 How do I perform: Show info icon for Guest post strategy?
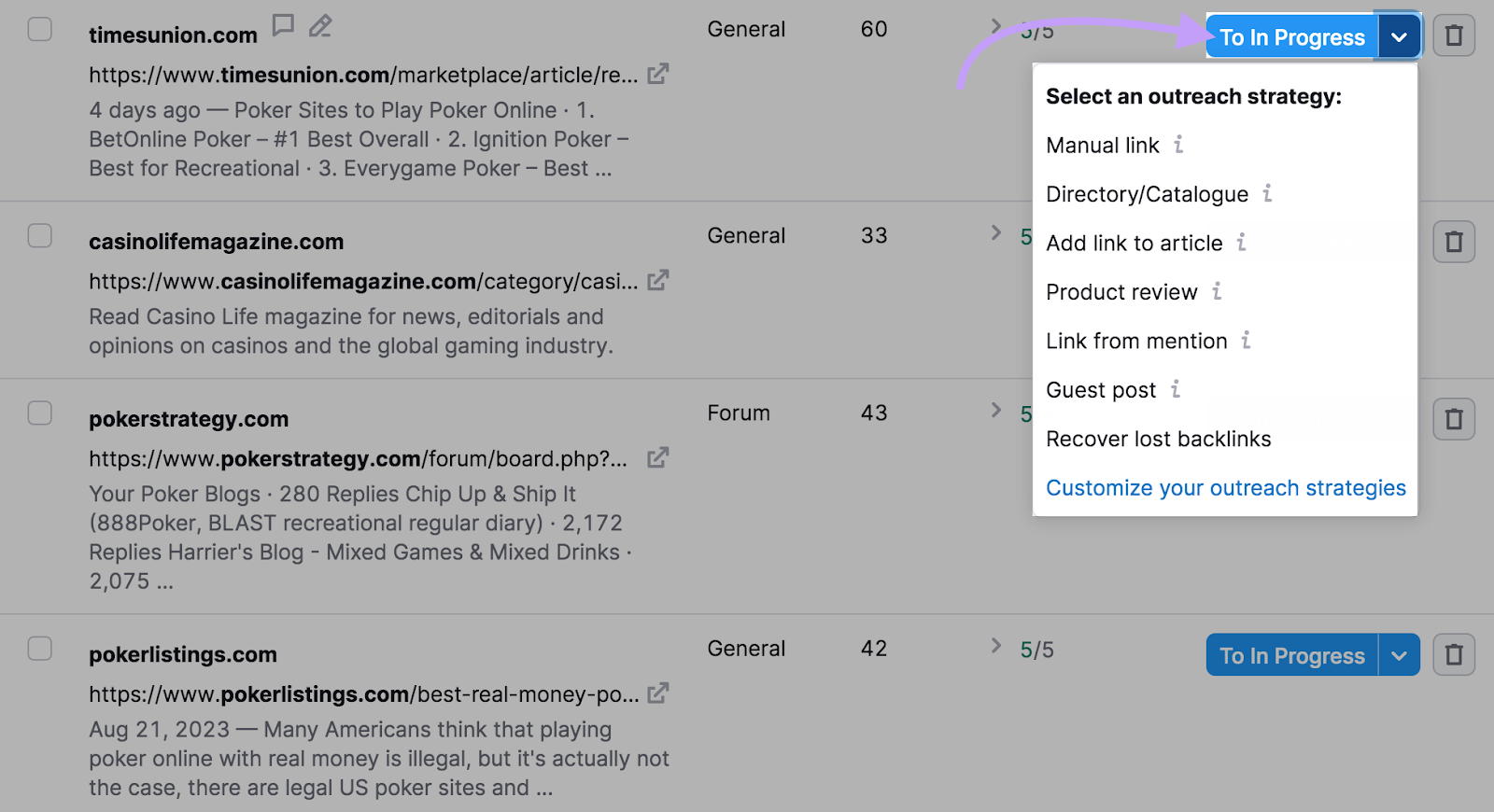click(1176, 389)
